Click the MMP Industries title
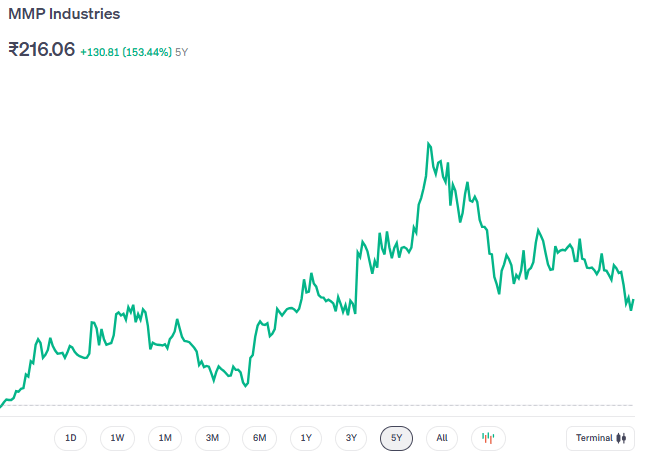This screenshot has width=655, height=460. point(64,15)
